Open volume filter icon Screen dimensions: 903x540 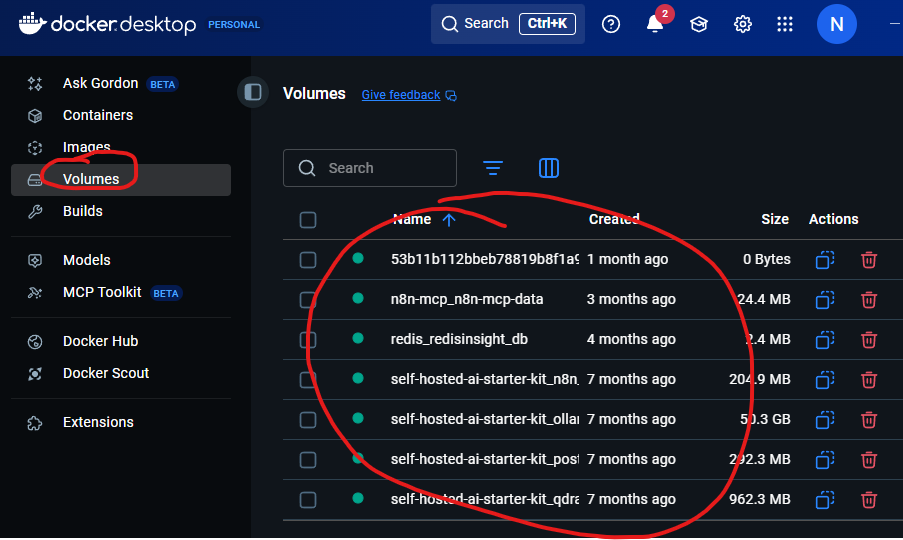pyautogui.click(x=493, y=168)
